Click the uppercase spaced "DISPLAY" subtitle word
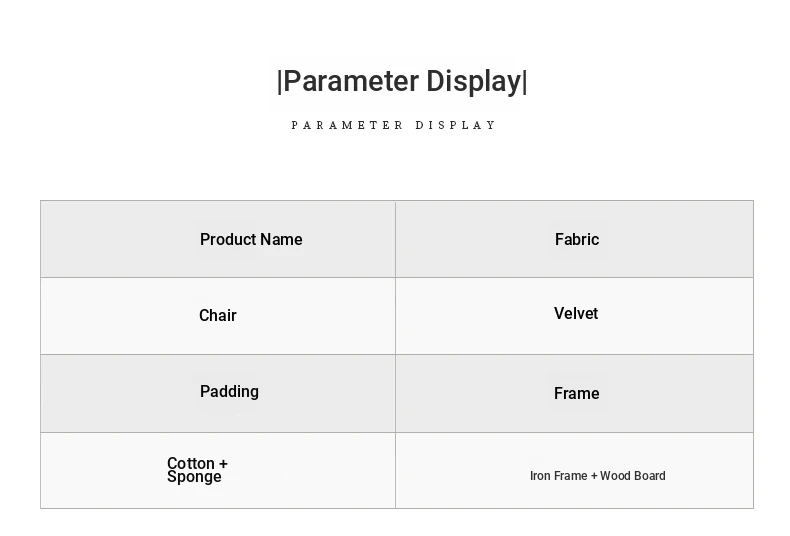This screenshot has width=790, height=536. tap(456, 126)
